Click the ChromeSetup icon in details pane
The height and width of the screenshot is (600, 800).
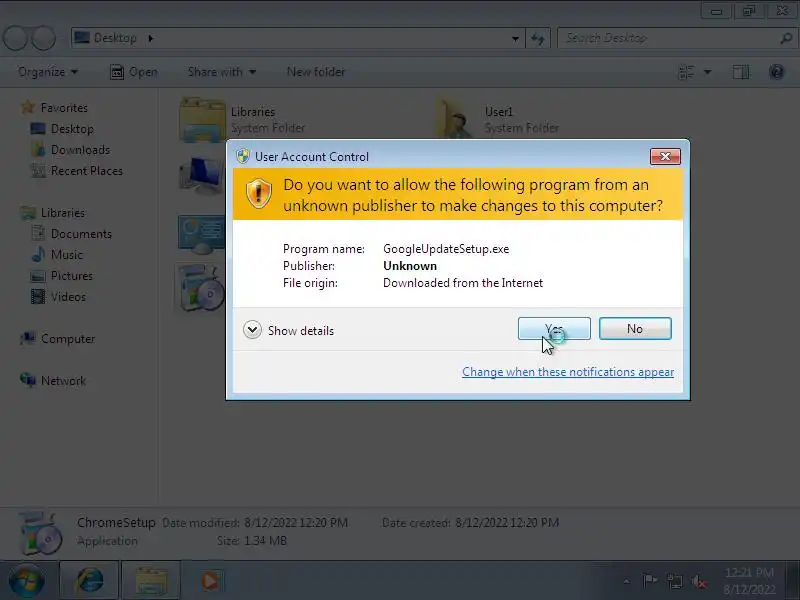click(x=40, y=533)
